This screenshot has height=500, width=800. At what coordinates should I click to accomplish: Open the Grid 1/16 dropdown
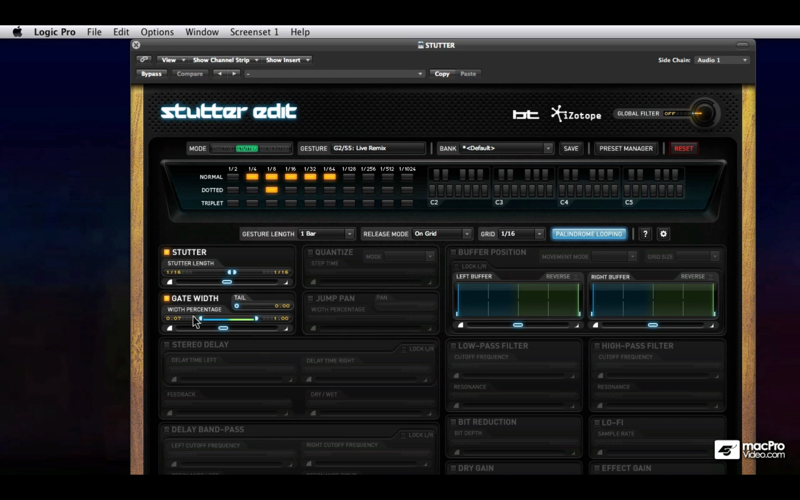(521, 234)
